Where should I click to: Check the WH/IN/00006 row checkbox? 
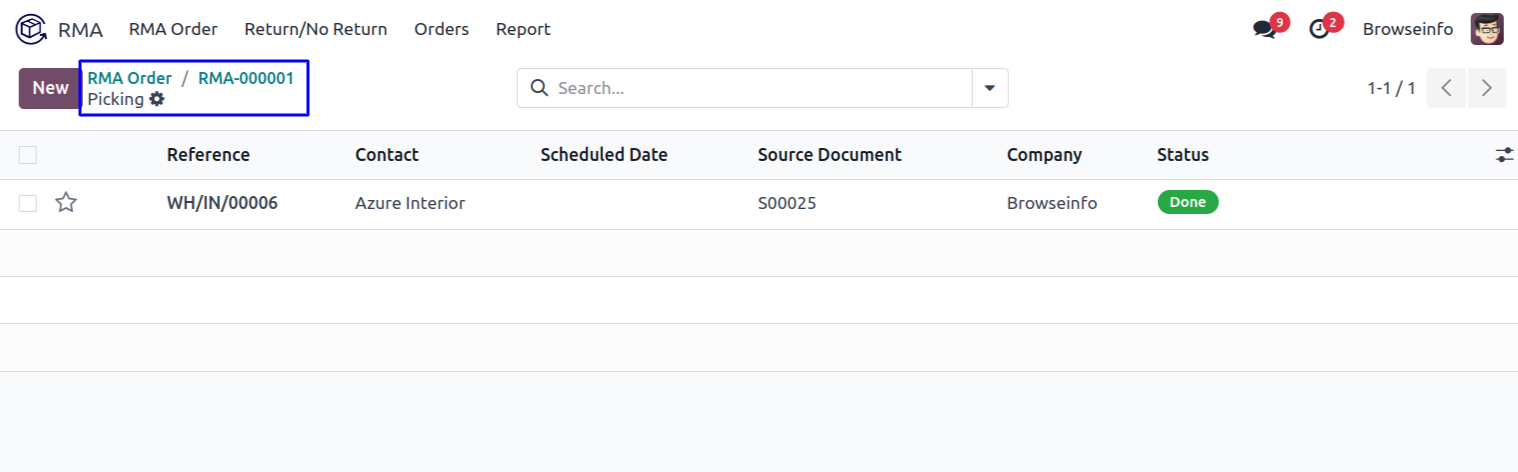(28, 203)
